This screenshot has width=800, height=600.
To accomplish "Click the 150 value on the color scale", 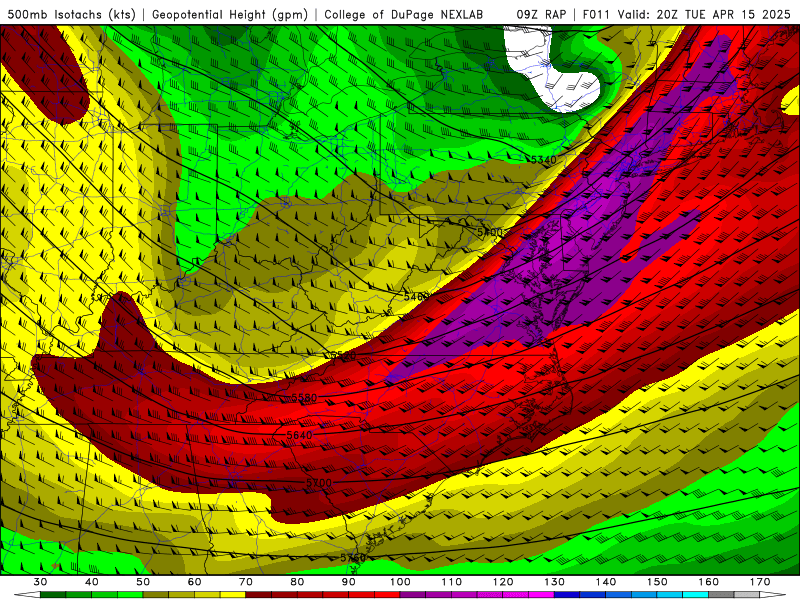I will tap(658, 582).
